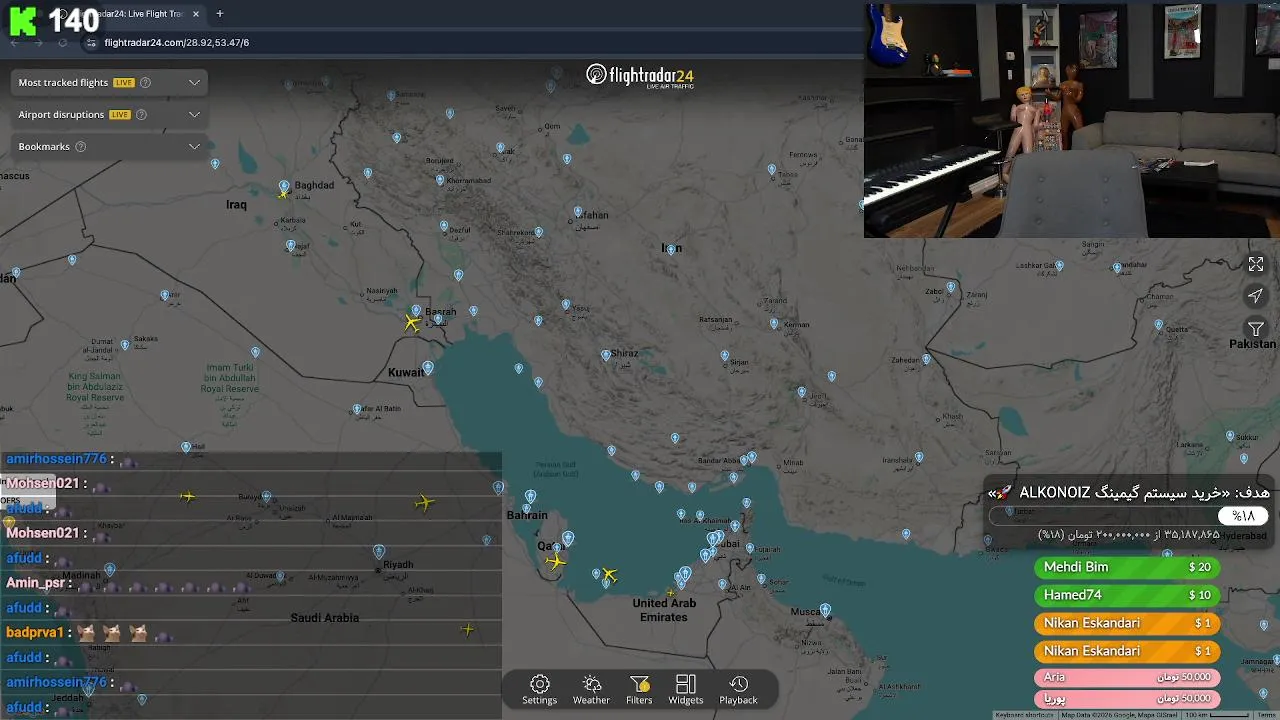Click the Shiraz airport pin

(606, 355)
